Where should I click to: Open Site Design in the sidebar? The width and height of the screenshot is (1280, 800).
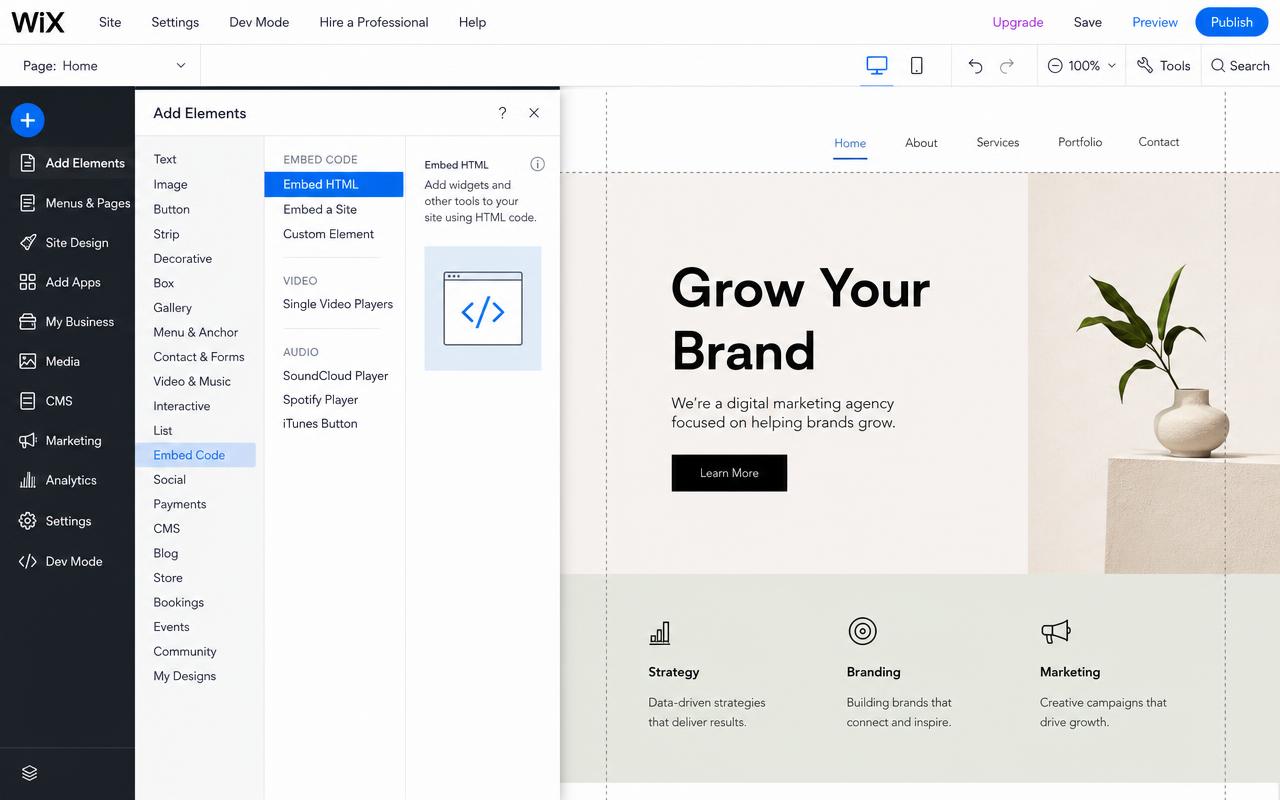click(x=64, y=243)
